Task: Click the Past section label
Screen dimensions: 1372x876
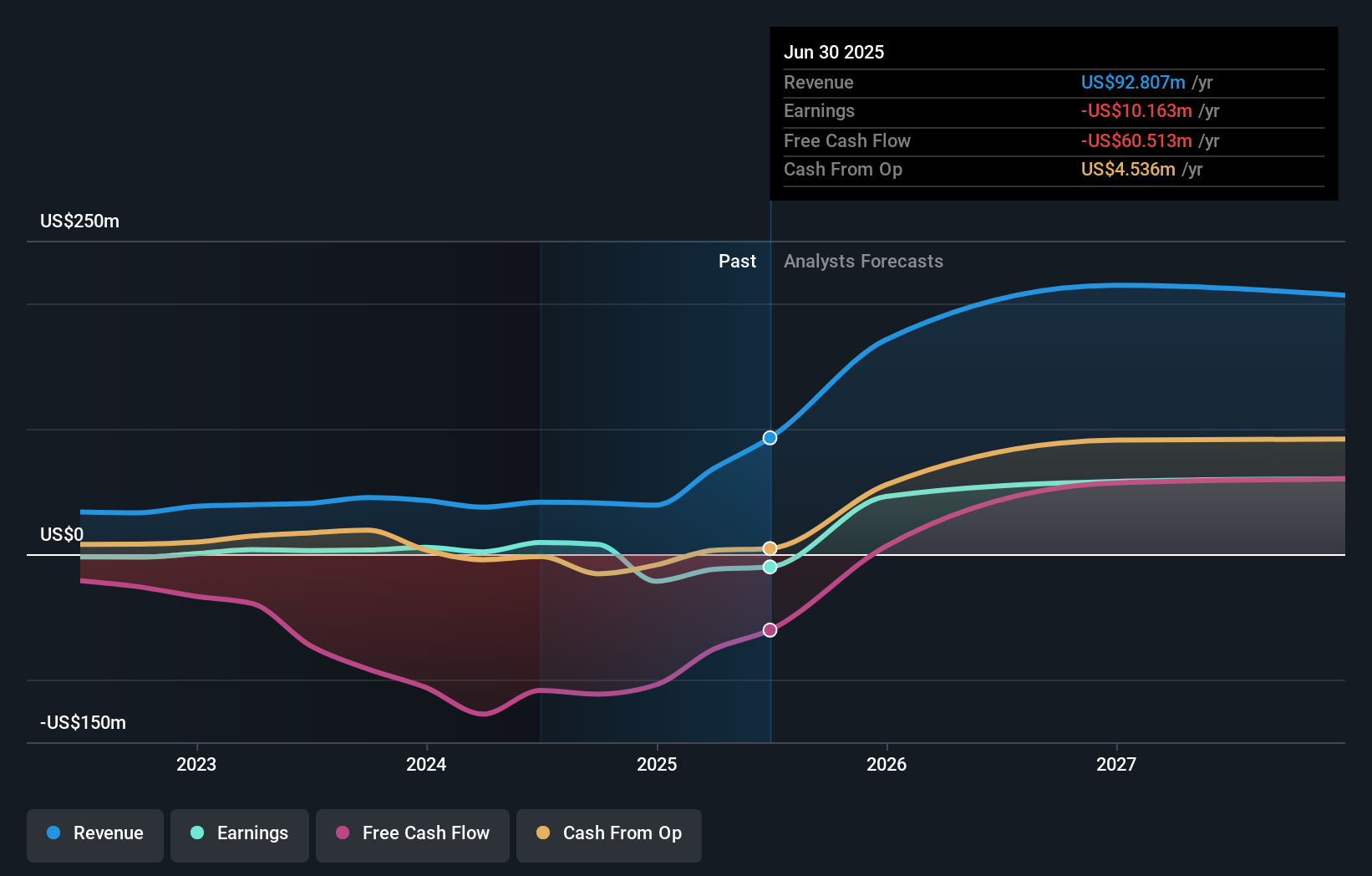Action: [737, 261]
